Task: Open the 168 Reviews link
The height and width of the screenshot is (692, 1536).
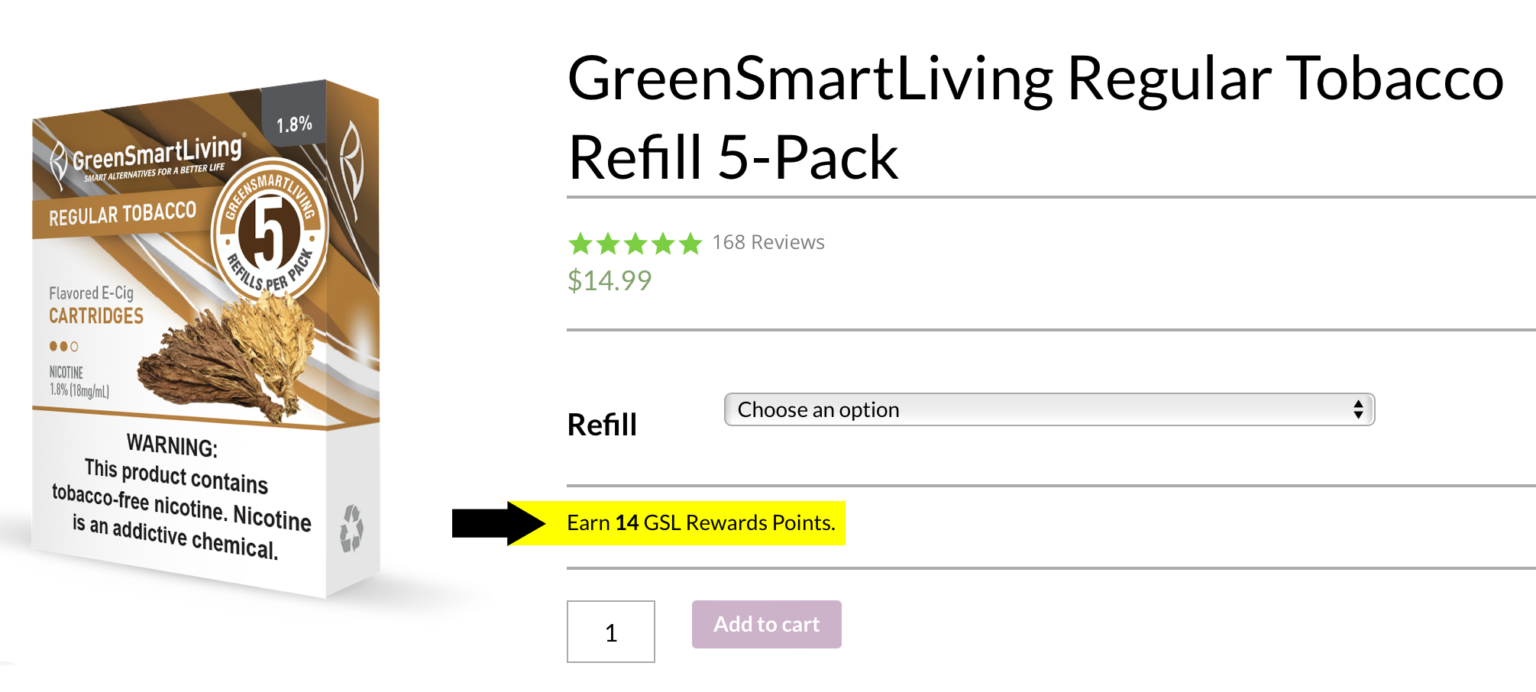Action: (768, 241)
